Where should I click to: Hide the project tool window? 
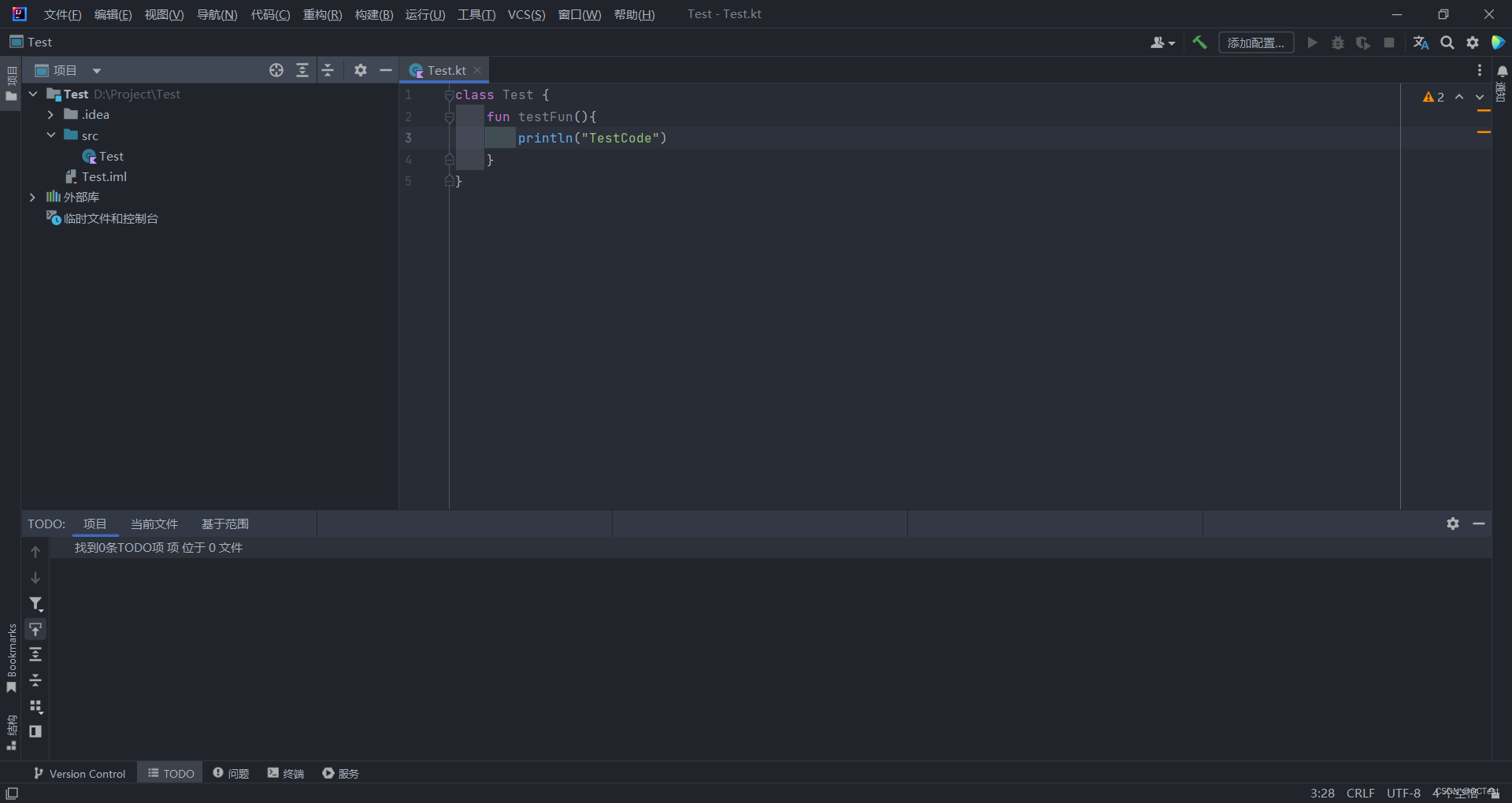coord(386,70)
